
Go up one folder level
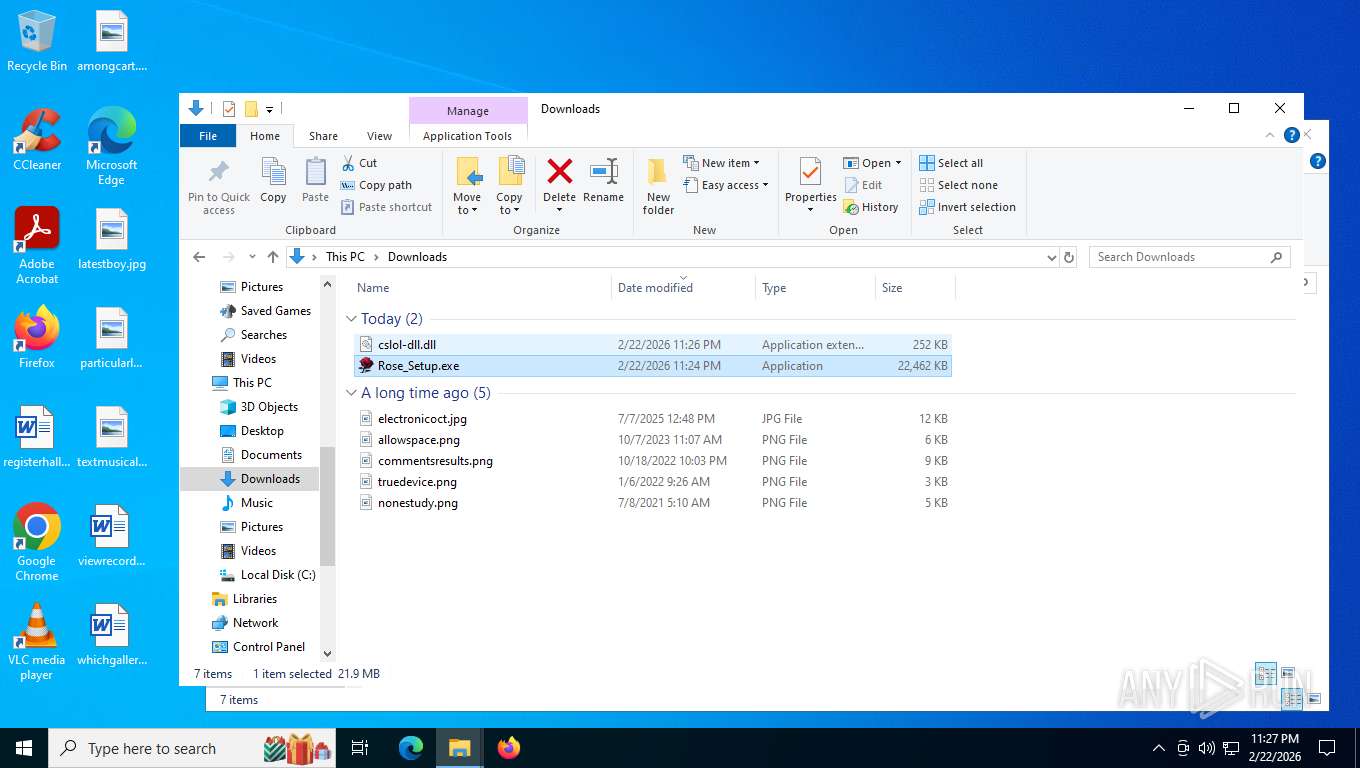(273, 257)
